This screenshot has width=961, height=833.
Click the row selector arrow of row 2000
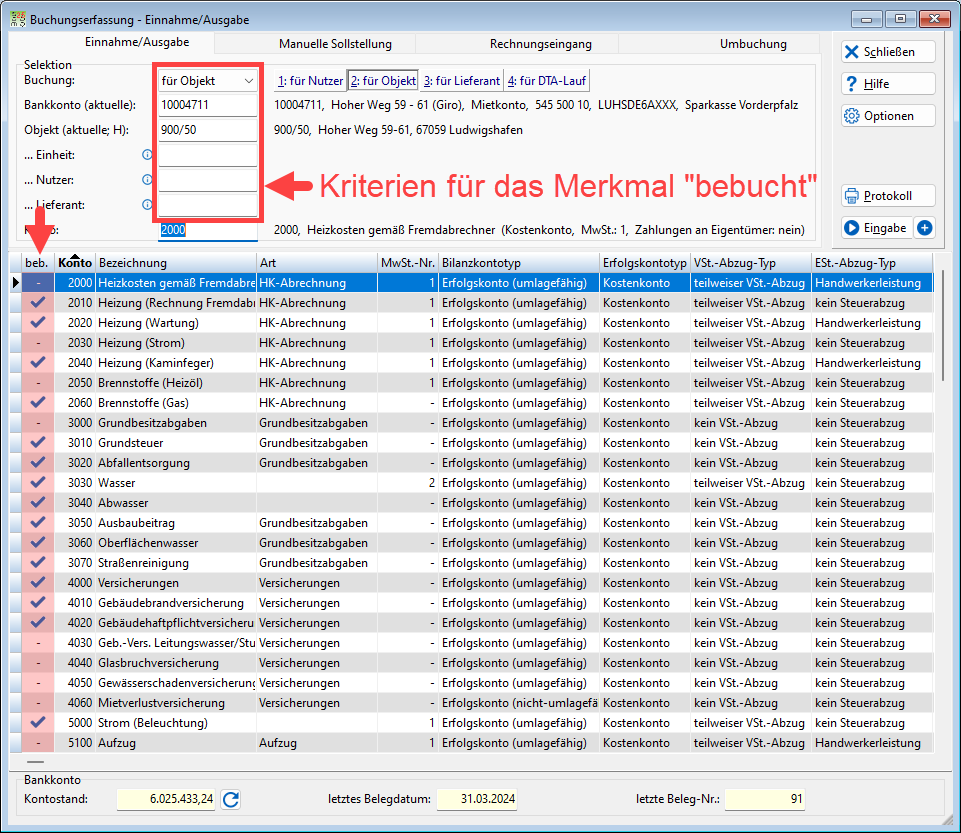(x=16, y=283)
